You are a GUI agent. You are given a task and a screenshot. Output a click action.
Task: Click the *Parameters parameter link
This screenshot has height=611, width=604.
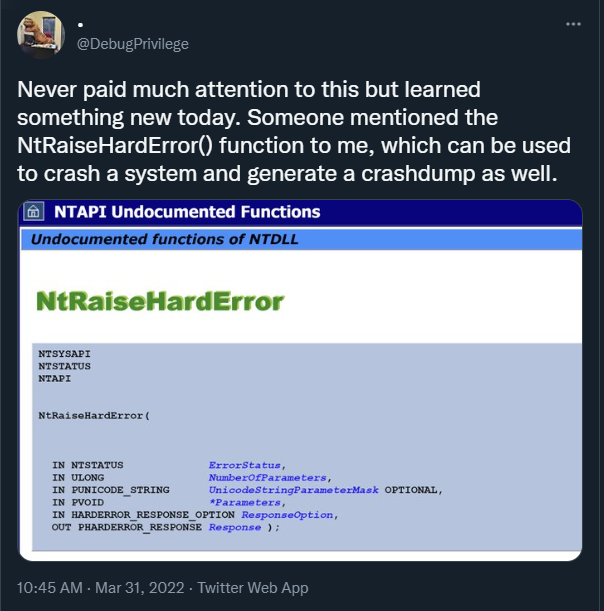pos(245,503)
